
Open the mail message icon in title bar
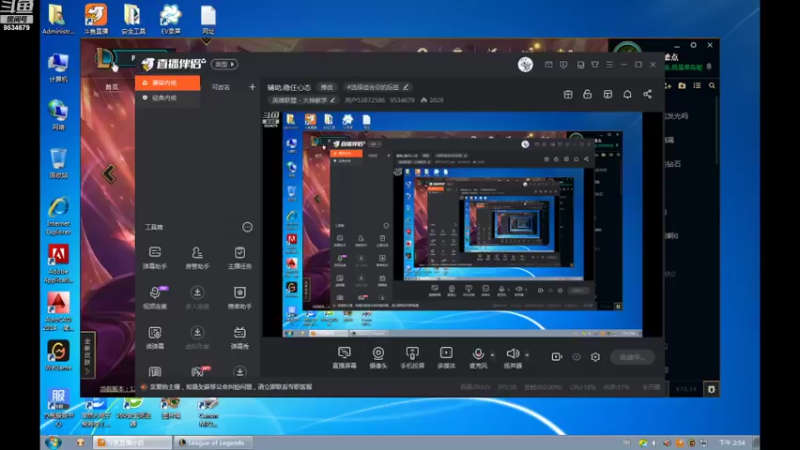548,65
